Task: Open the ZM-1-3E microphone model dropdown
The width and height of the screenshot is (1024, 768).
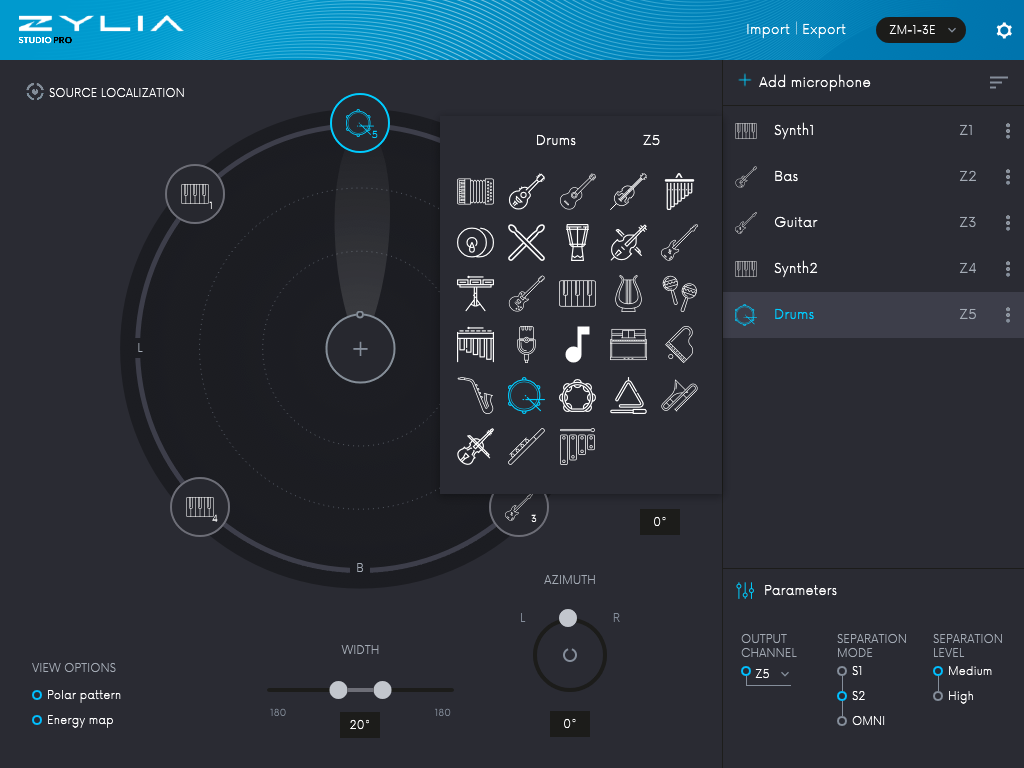Action: 920,30
